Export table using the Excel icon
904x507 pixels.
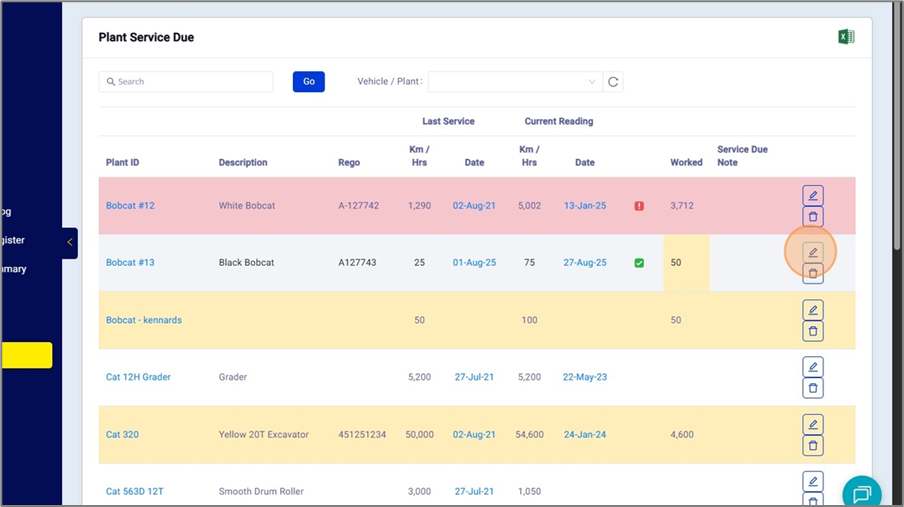click(845, 37)
